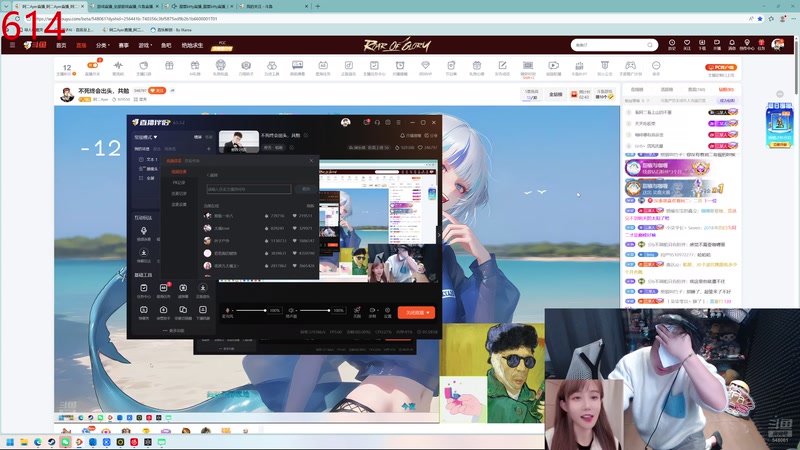The image size is (800, 450).
Task: Toggle the orange live switch in streamer toolbar
Action: pyautogui.click(x=93, y=65)
